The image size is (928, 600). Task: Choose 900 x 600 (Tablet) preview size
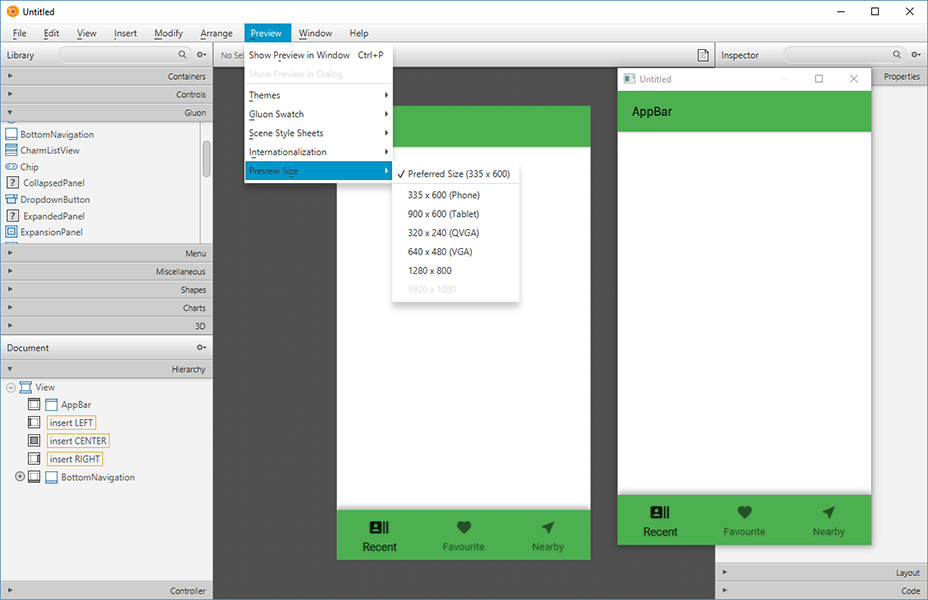click(x=455, y=214)
